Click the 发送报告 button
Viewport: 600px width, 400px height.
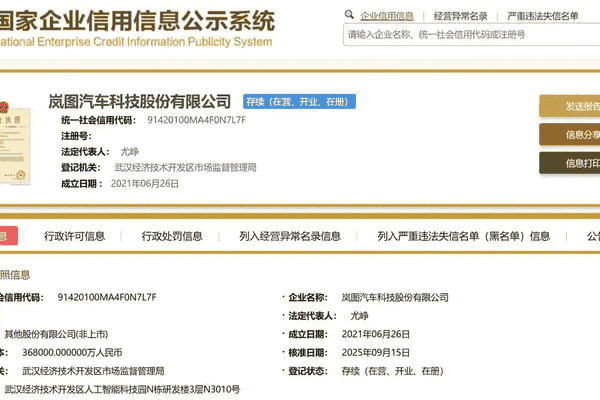point(570,106)
